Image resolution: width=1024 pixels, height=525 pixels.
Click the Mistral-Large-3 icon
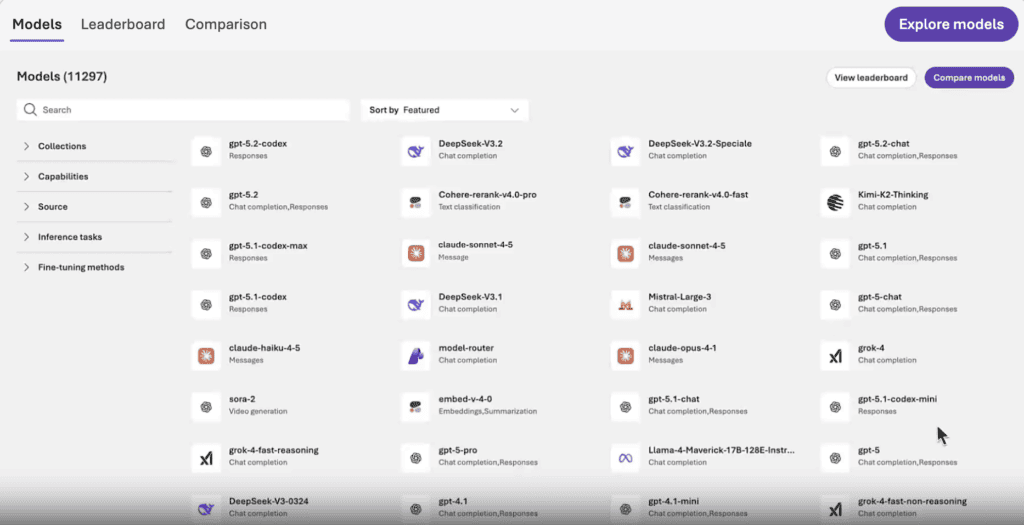(x=625, y=305)
